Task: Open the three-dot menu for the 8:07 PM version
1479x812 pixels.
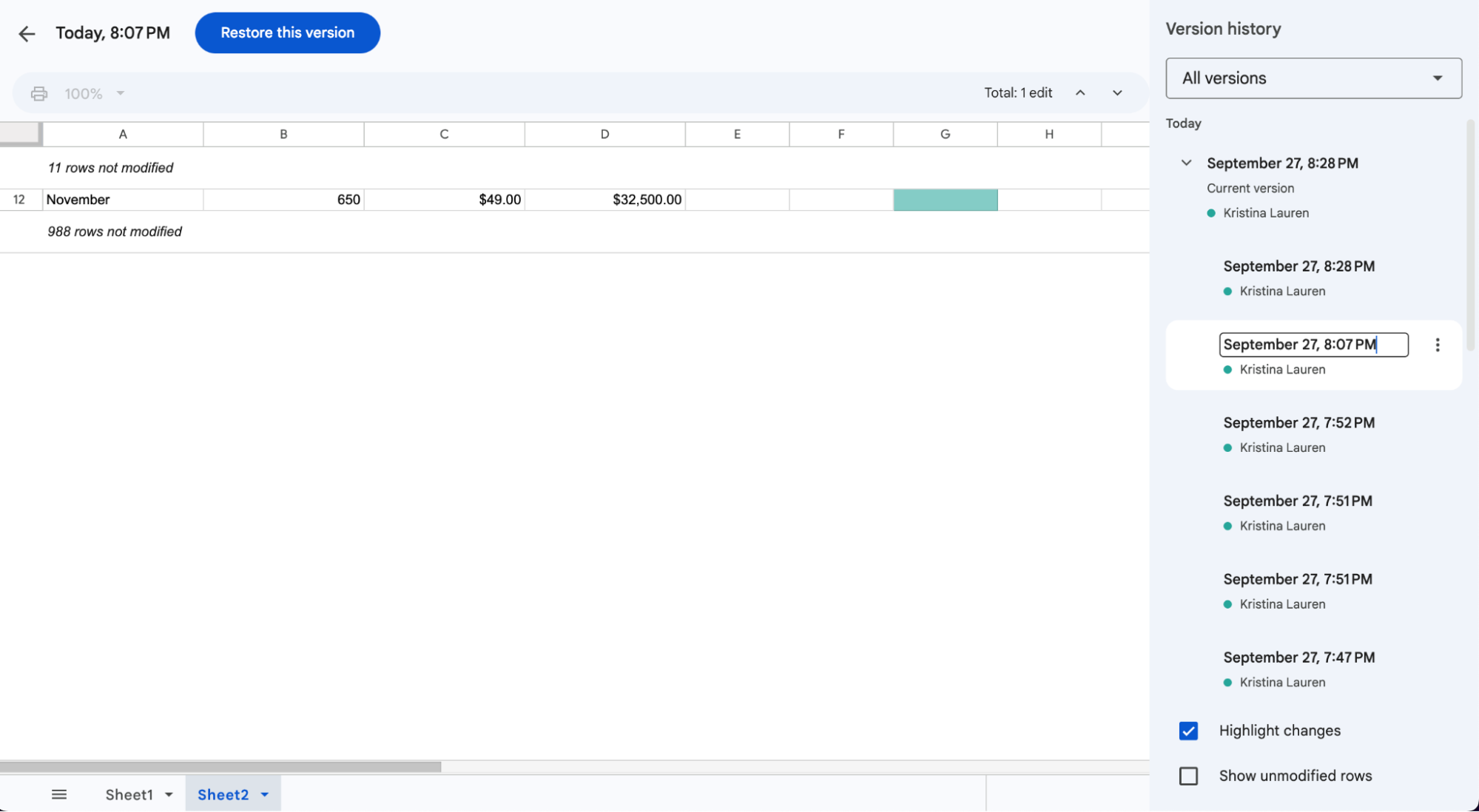Action: [x=1437, y=345]
